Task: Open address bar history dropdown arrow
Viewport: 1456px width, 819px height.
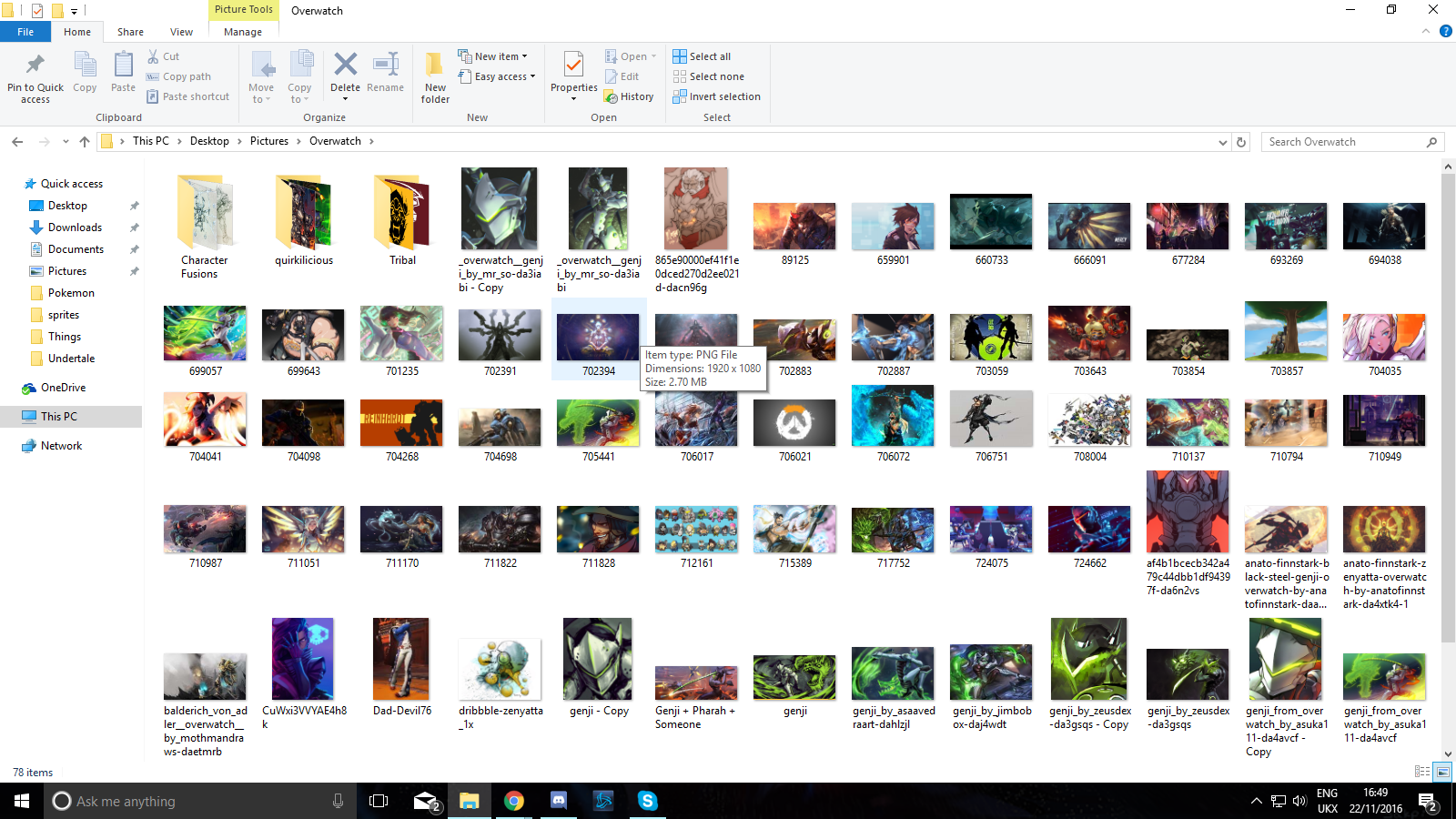Action: point(1222,142)
